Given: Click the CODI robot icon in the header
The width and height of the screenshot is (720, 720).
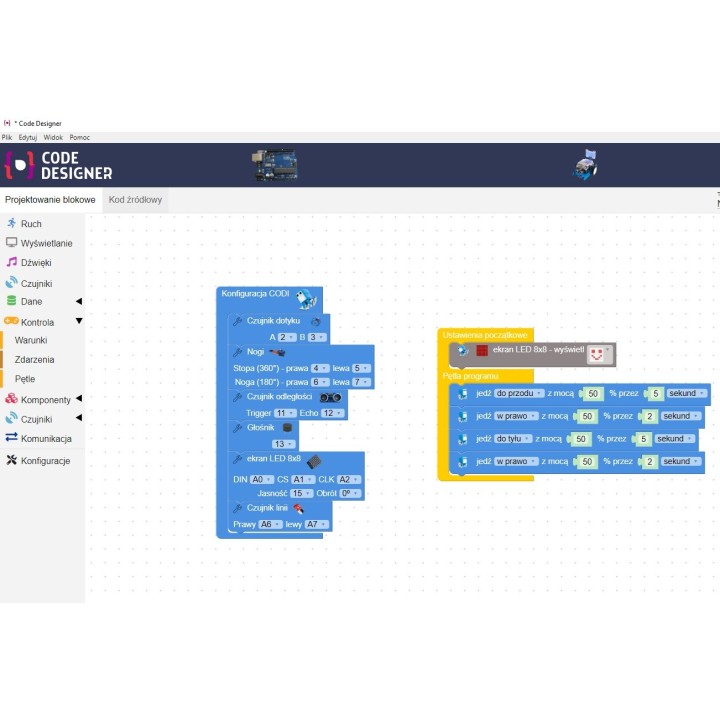Looking at the screenshot, I should [587, 165].
